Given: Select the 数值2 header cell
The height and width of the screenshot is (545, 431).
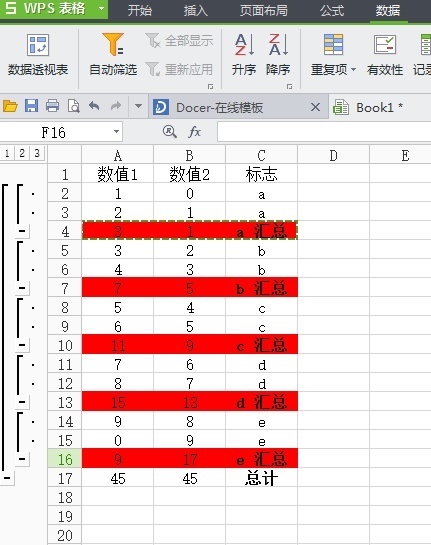Looking at the screenshot, I should pos(189,174).
